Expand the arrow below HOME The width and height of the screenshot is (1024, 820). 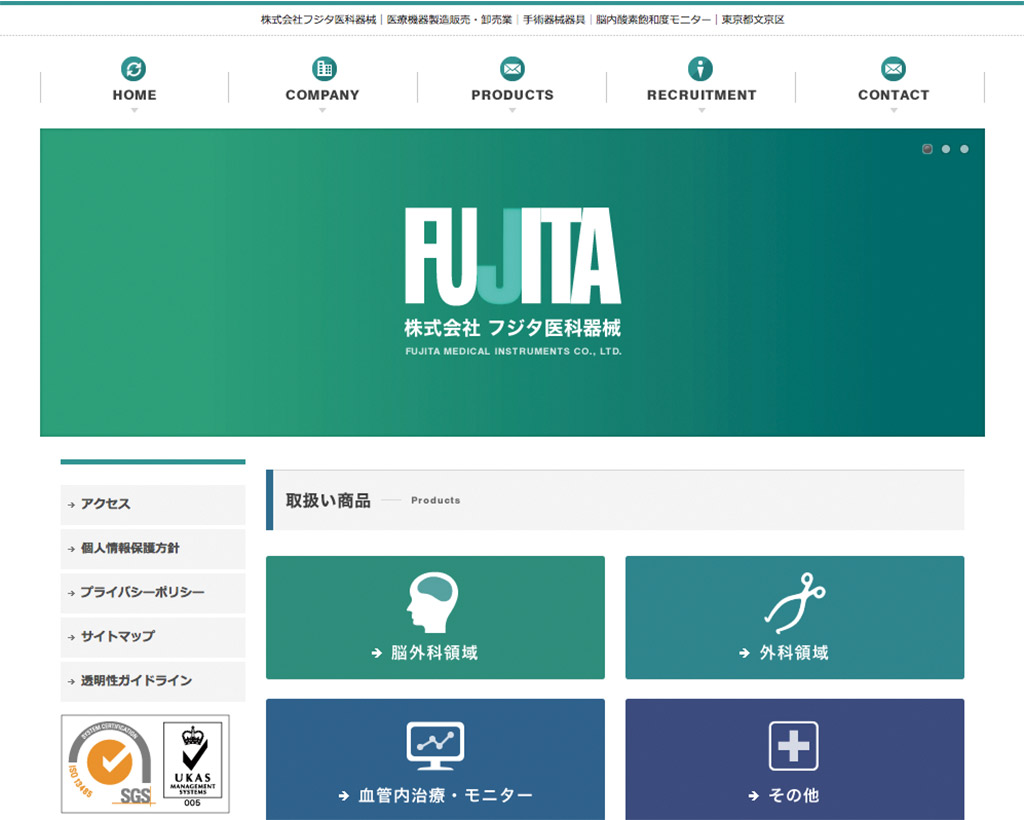coord(135,110)
